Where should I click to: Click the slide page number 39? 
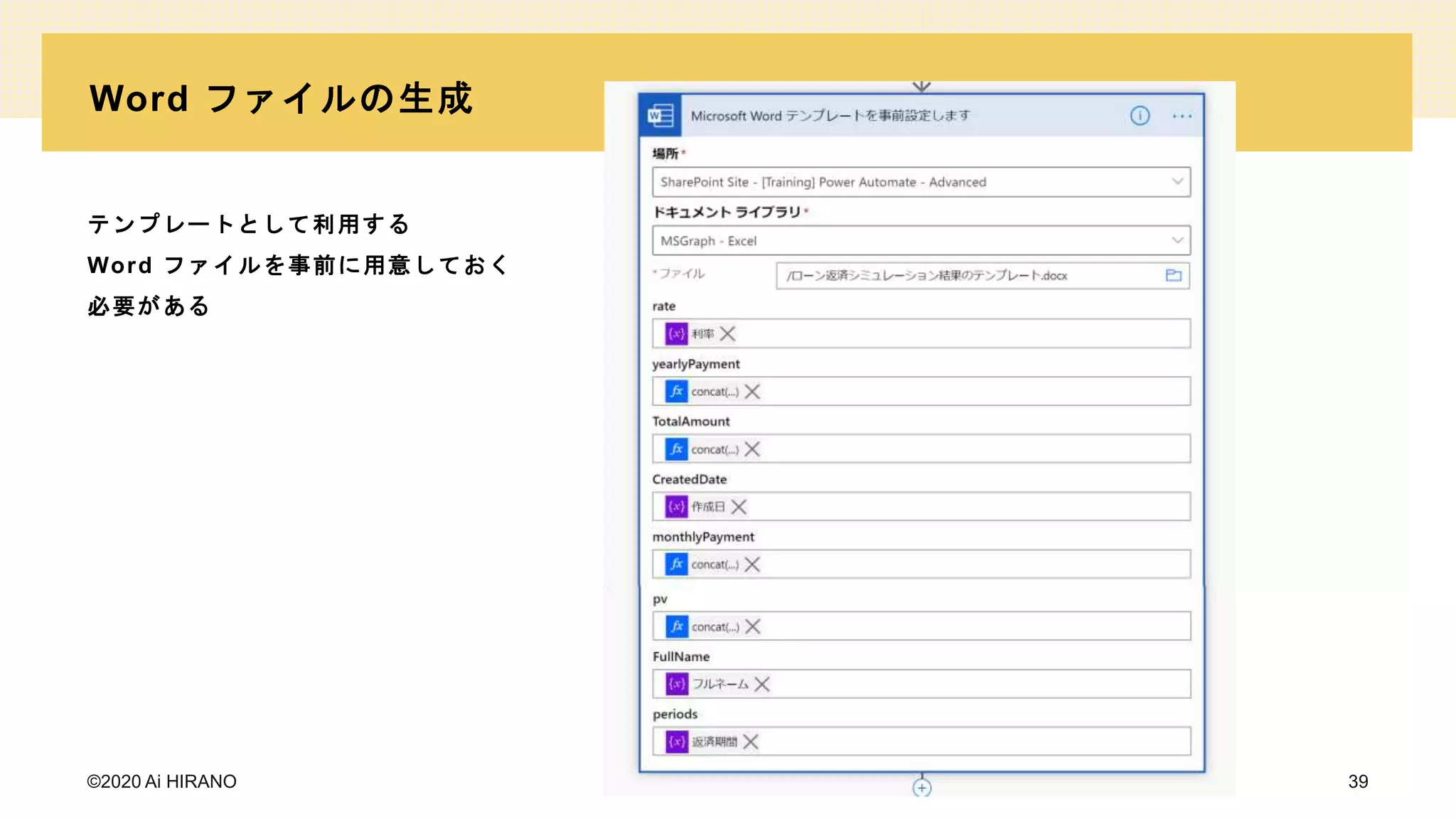1358,781
